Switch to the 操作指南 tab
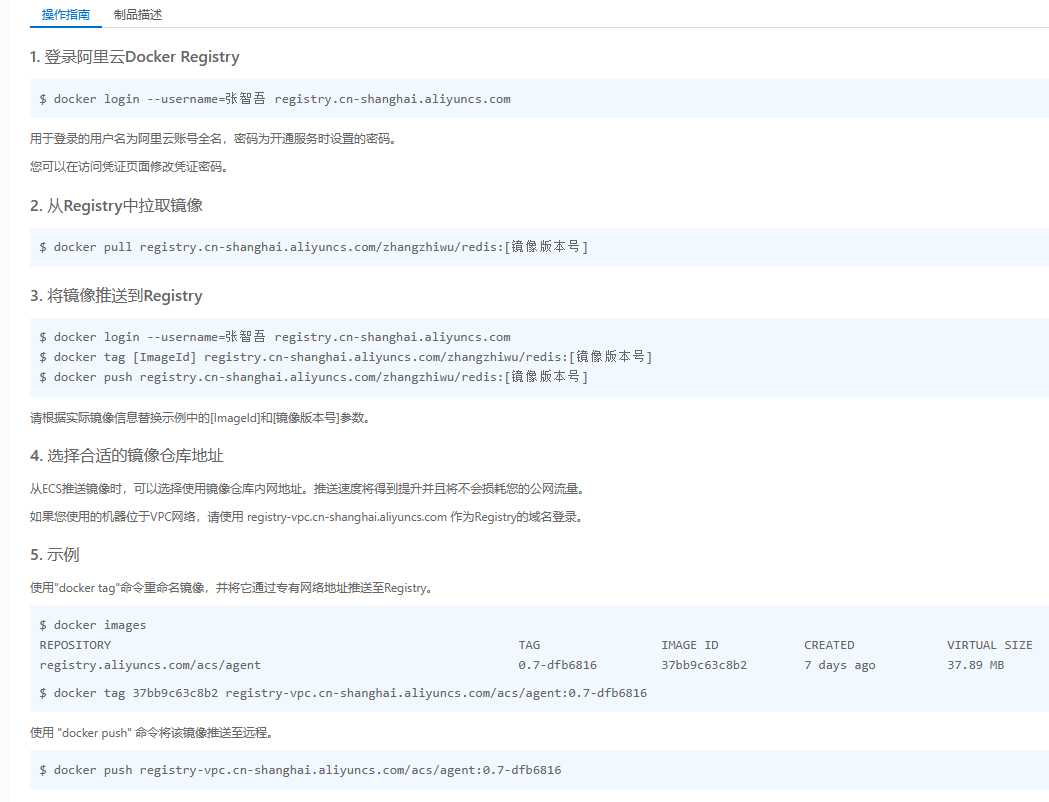Viewport: 1049px width, 802px height. pyautogui.click(x=66, y=15)
